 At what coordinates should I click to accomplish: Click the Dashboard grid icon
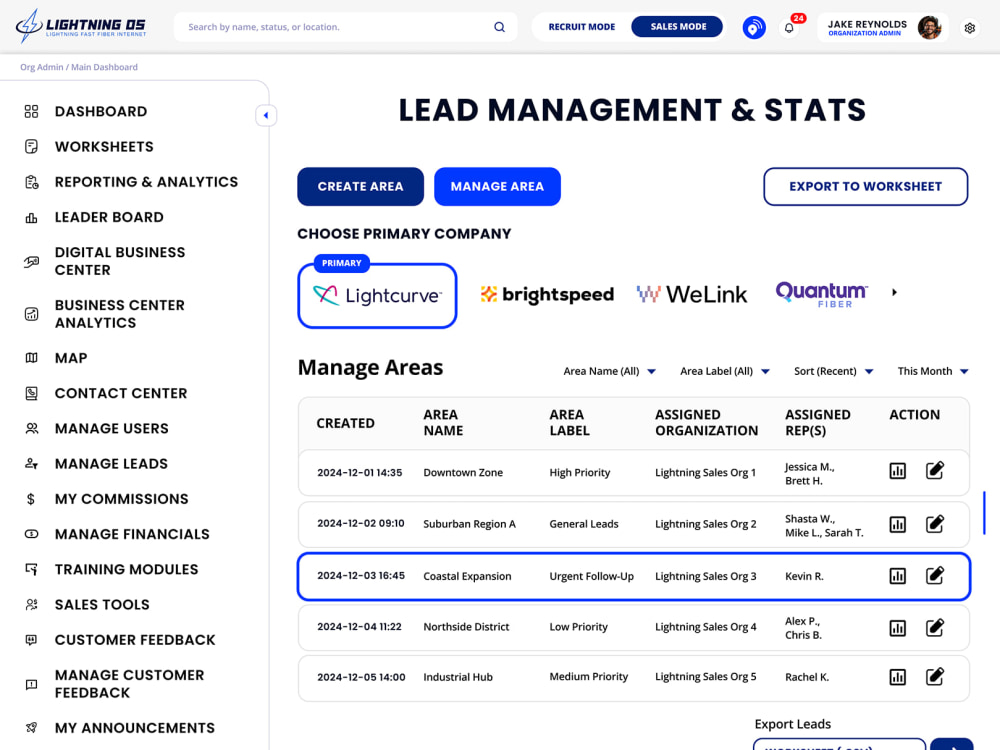[x=31, y=112]
